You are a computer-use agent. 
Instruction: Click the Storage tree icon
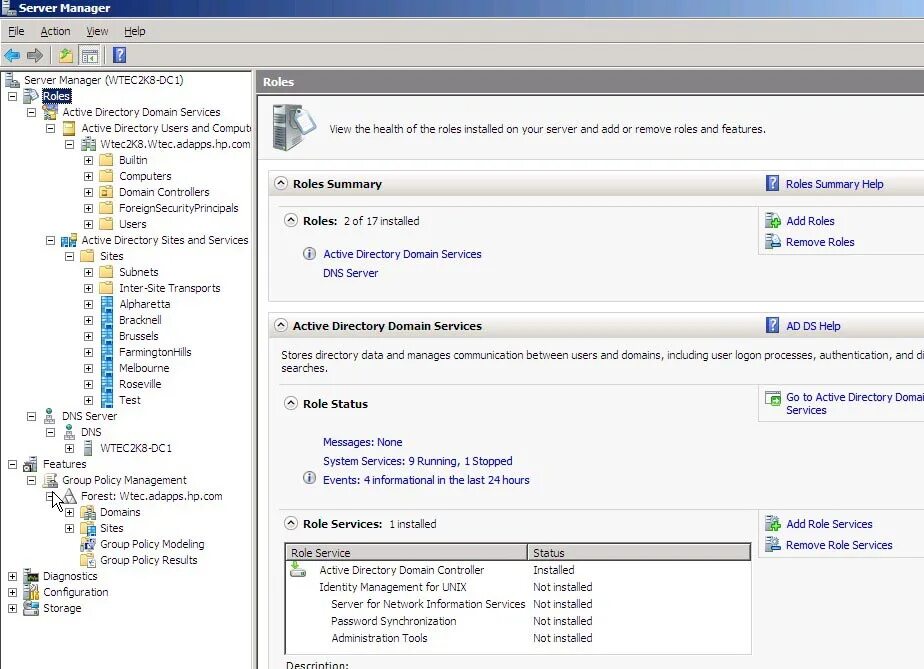coord(31,608)
